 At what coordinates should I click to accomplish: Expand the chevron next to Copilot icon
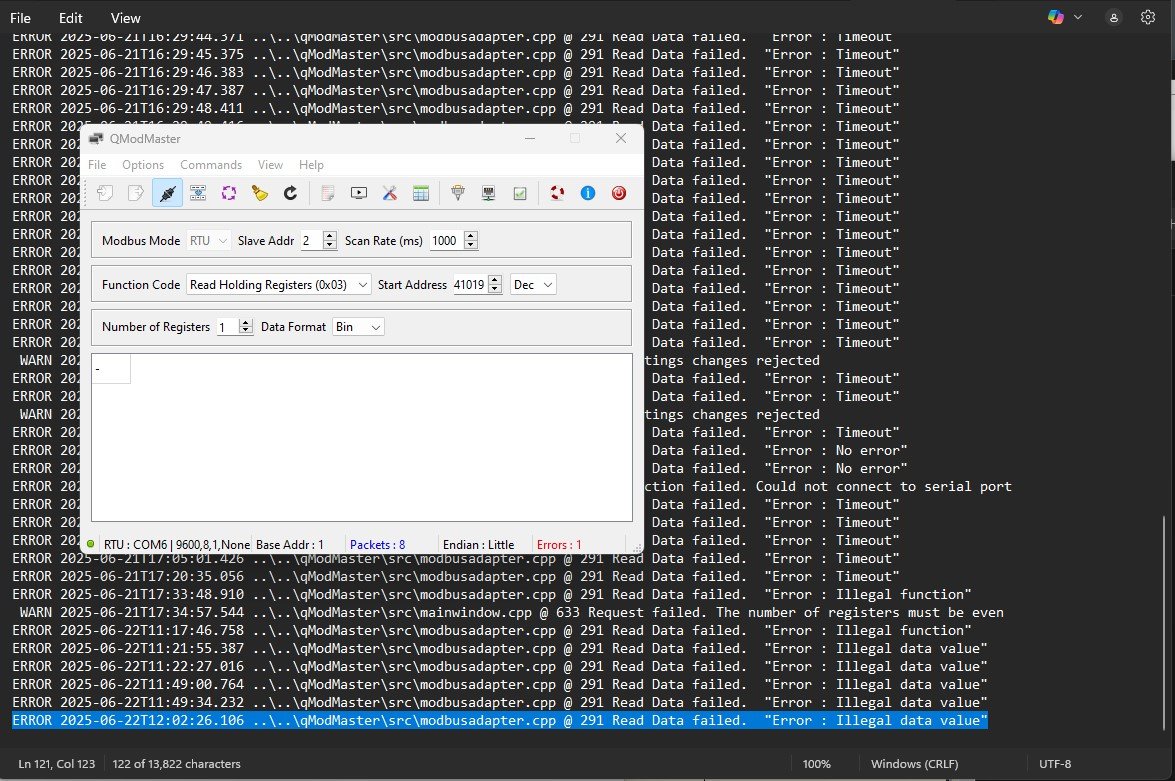click(x=1078, y=17)
